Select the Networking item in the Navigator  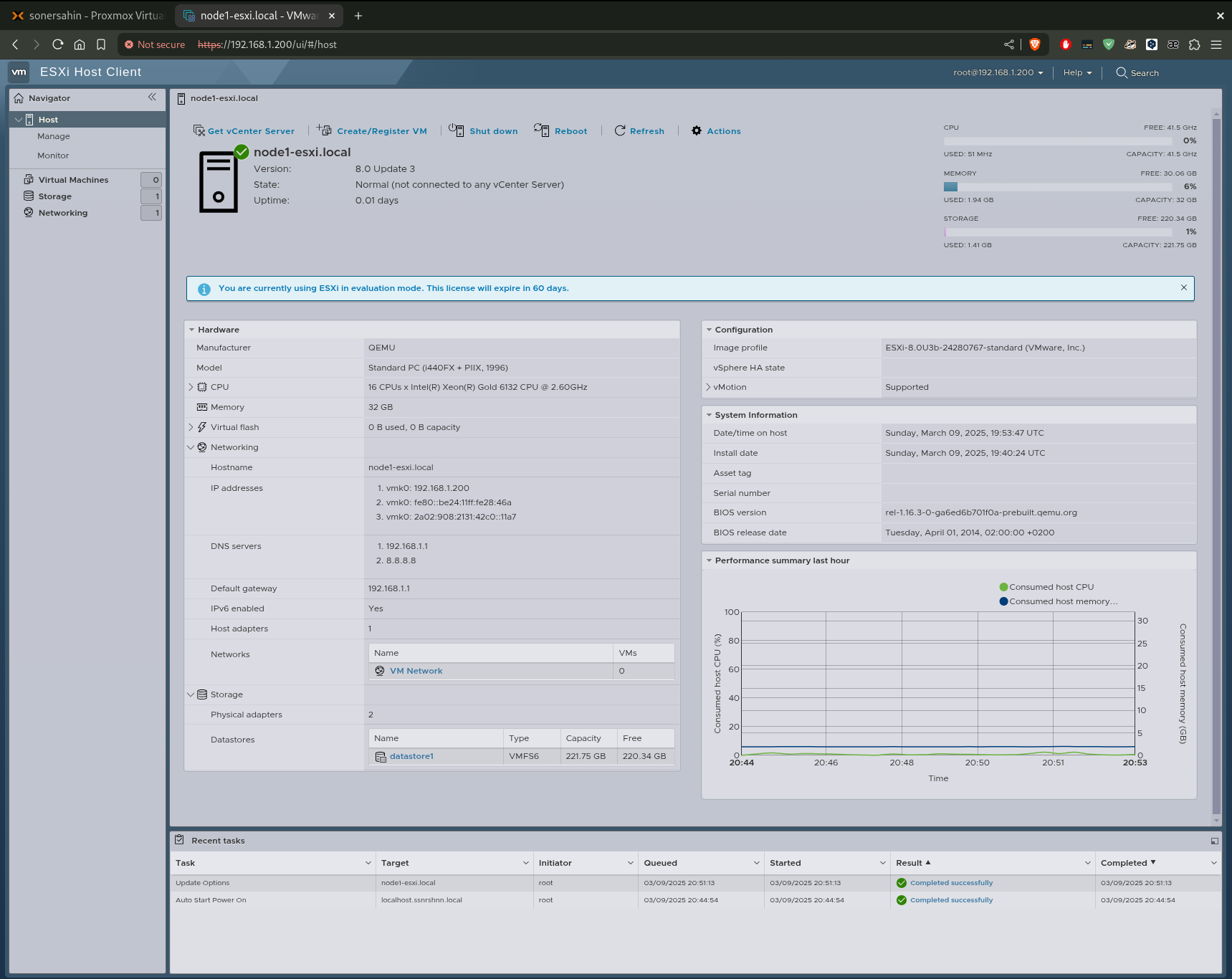click(x=63, y=212)
